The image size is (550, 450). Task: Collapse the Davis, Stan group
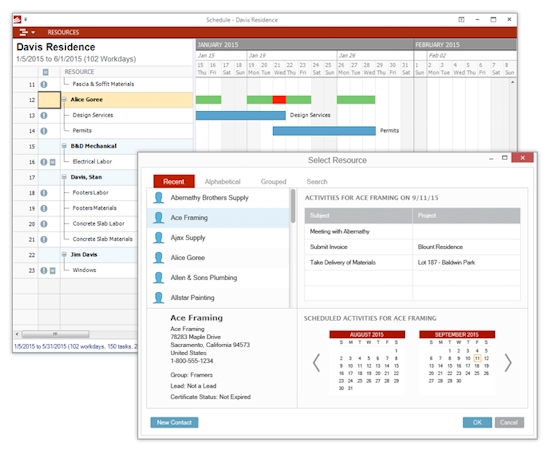pos(64,177)
